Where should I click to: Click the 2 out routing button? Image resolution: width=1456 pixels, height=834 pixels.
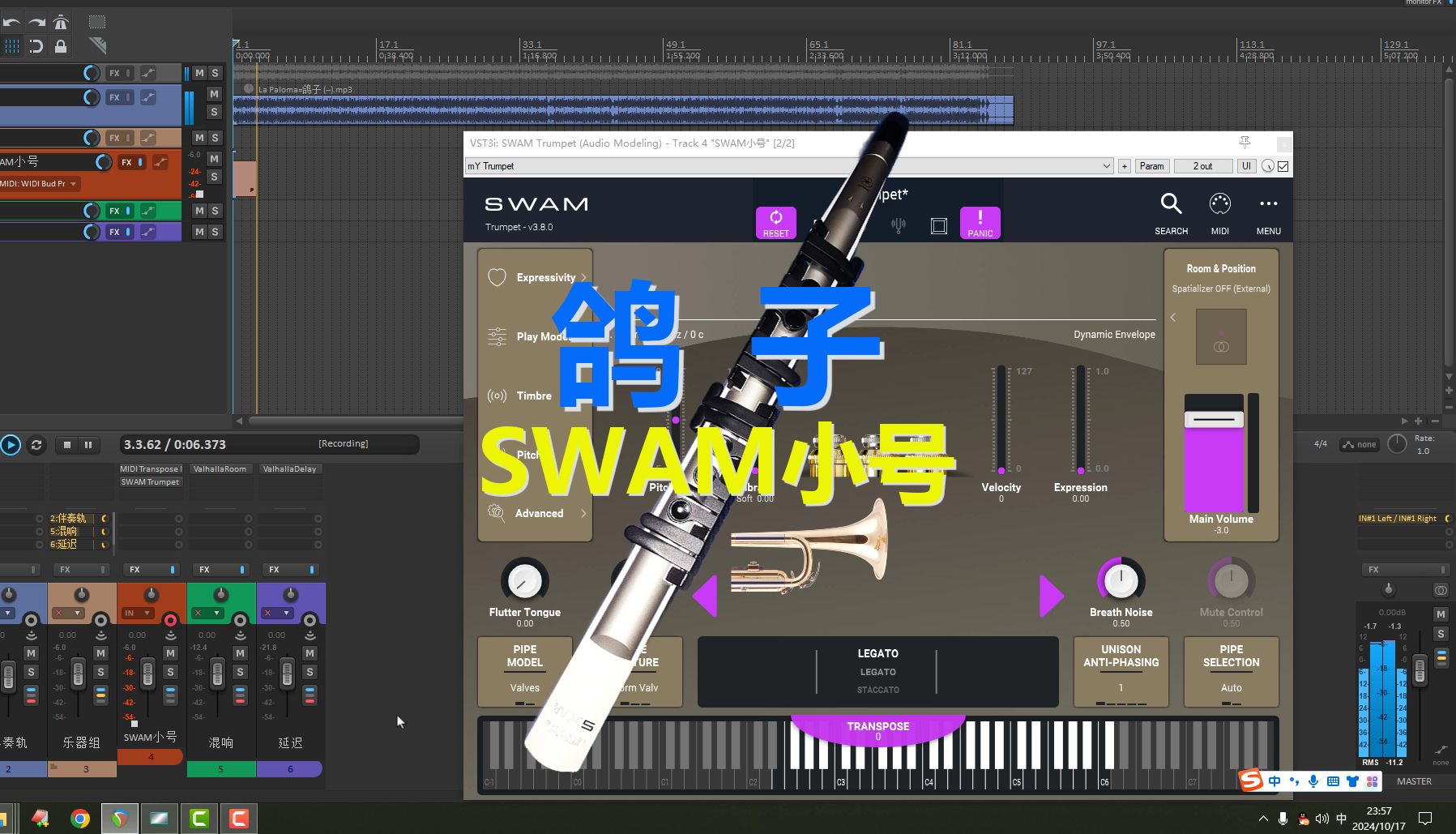click(1202, 166)
